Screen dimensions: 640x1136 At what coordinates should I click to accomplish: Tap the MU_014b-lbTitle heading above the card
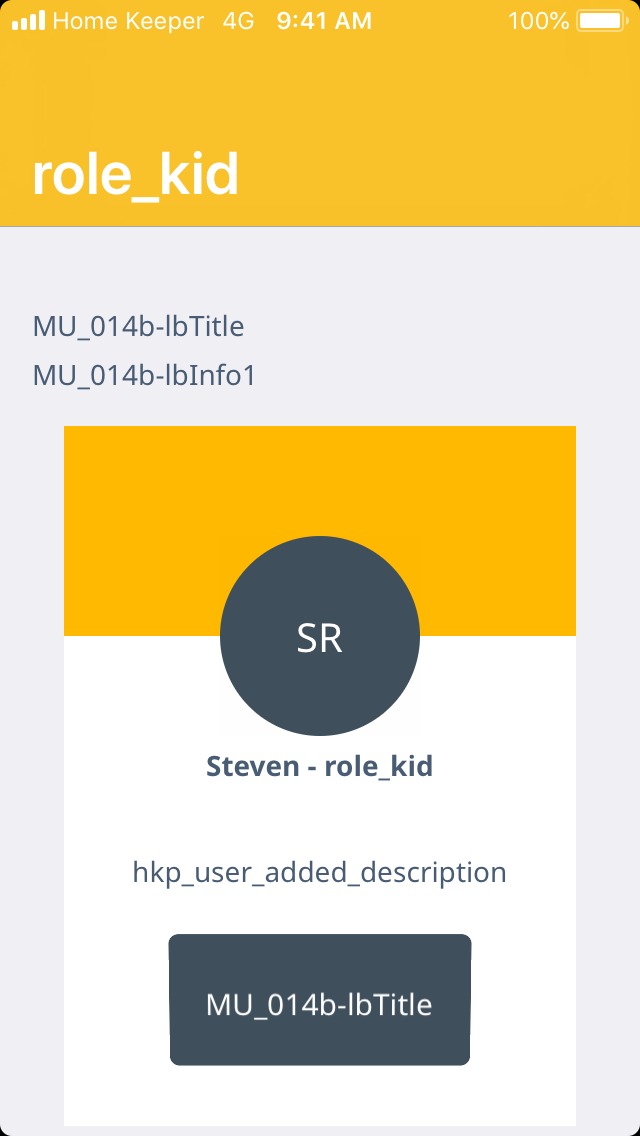tap(138, 326)
